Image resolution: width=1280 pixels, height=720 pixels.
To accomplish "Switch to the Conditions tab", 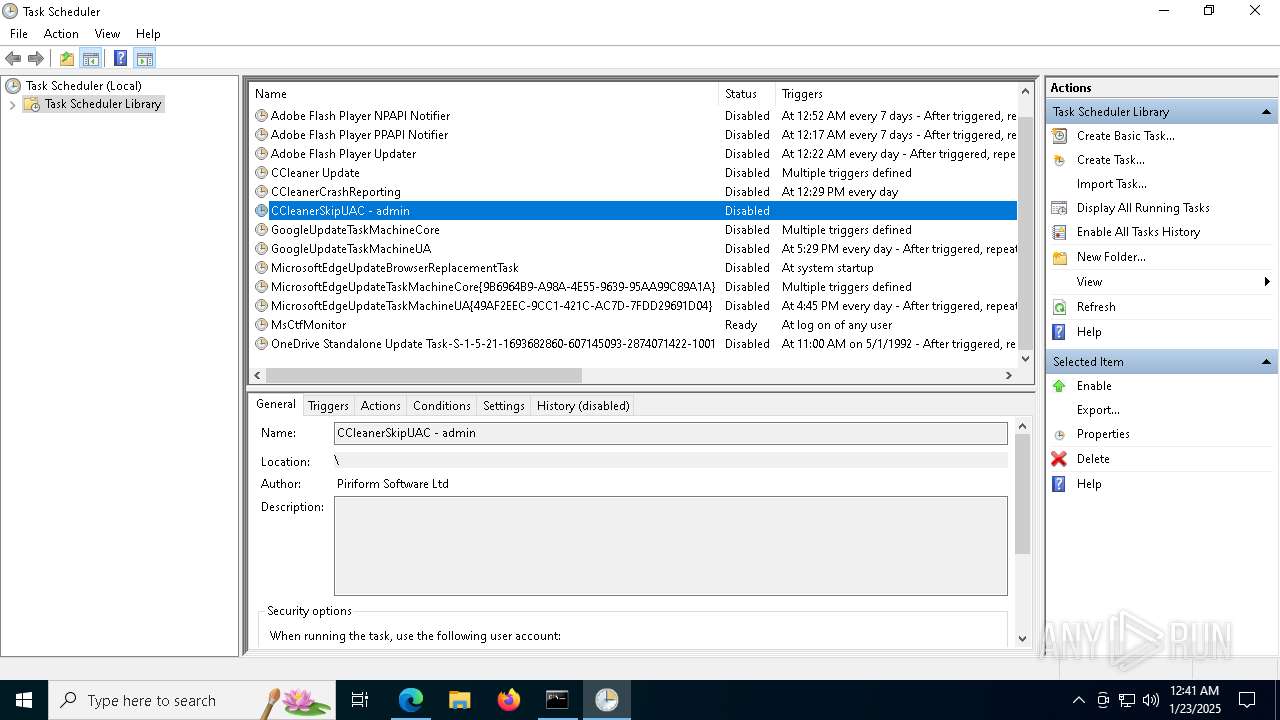I will pyautogui.click(x=441, y=406).
